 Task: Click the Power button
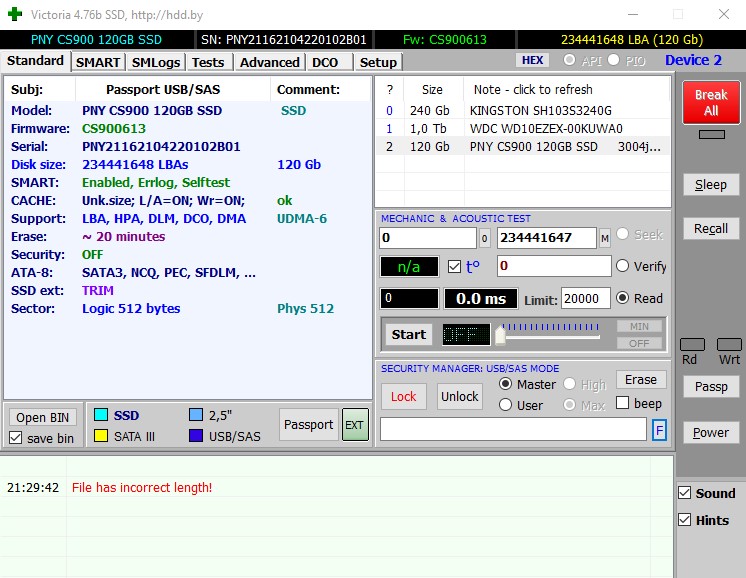711,432
